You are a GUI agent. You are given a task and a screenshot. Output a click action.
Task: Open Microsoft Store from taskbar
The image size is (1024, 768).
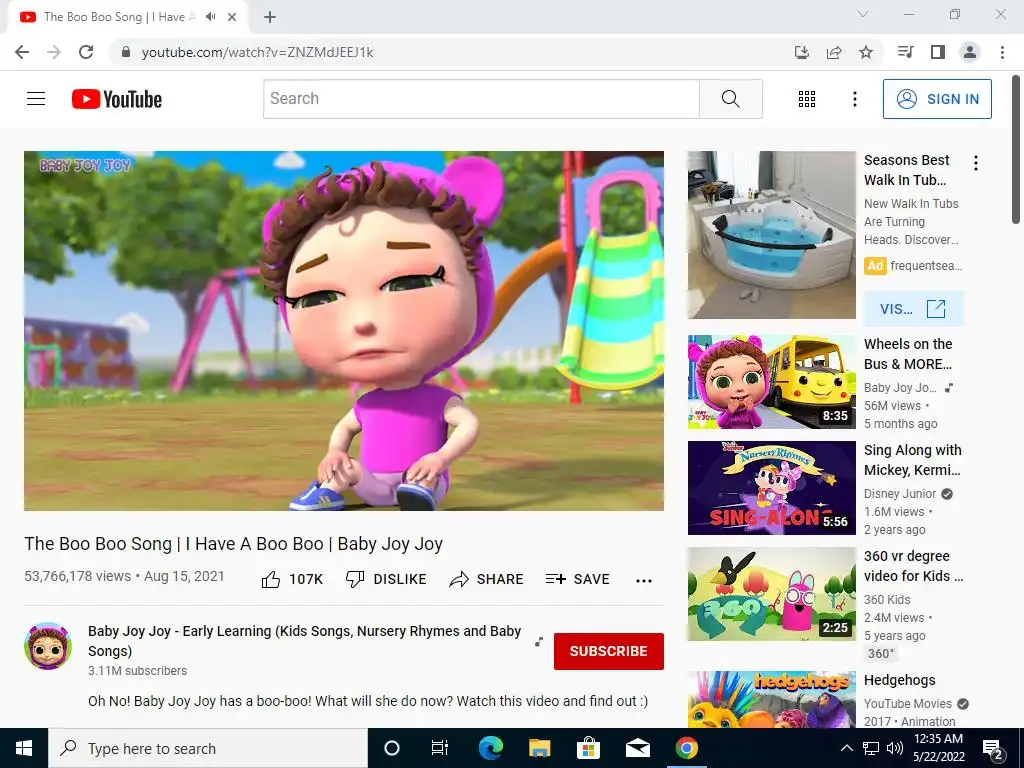(588, 748)
